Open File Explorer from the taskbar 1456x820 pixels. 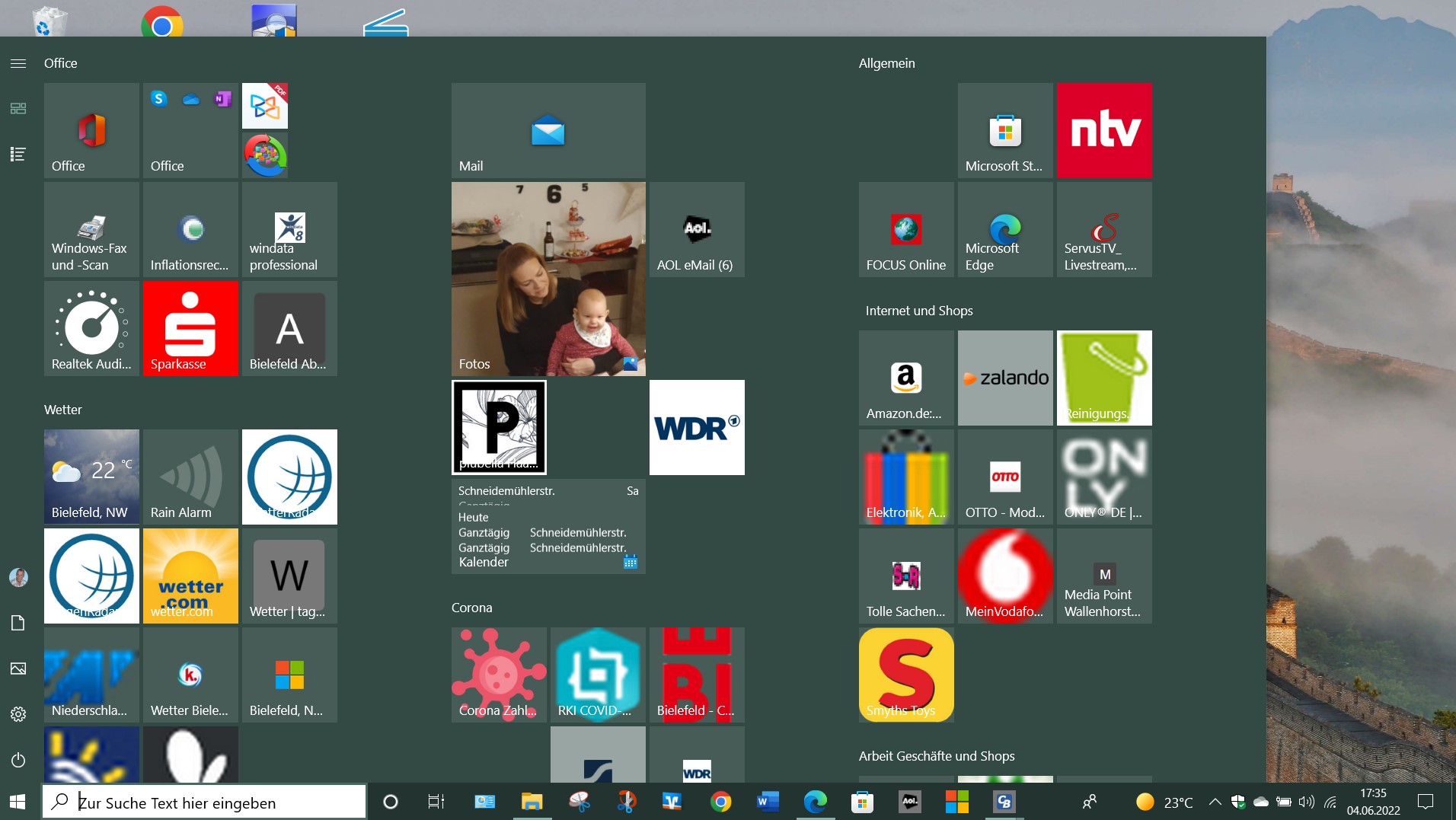point(532,802)
